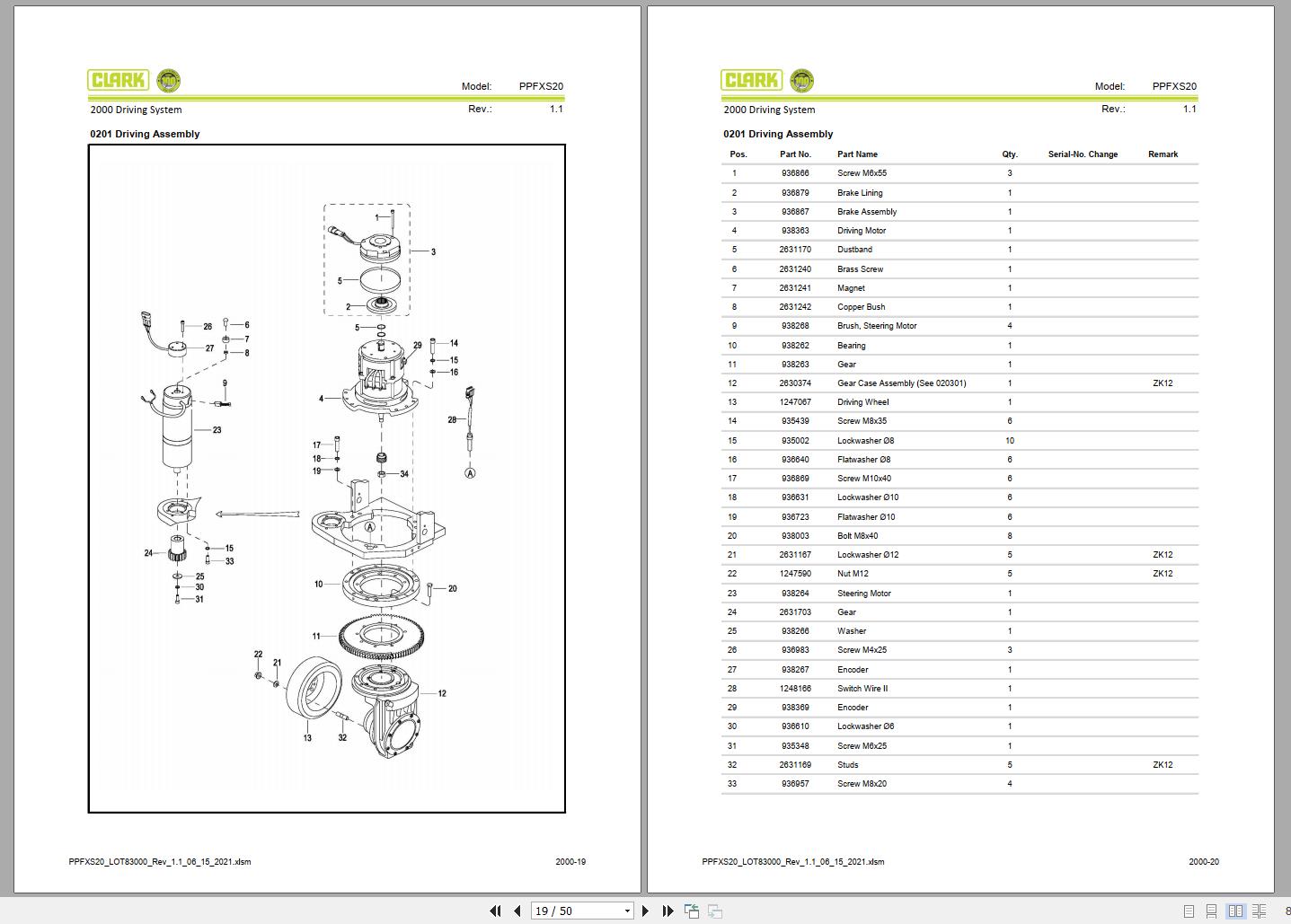
Task: Jump to the last page
Action: point(668,911)
